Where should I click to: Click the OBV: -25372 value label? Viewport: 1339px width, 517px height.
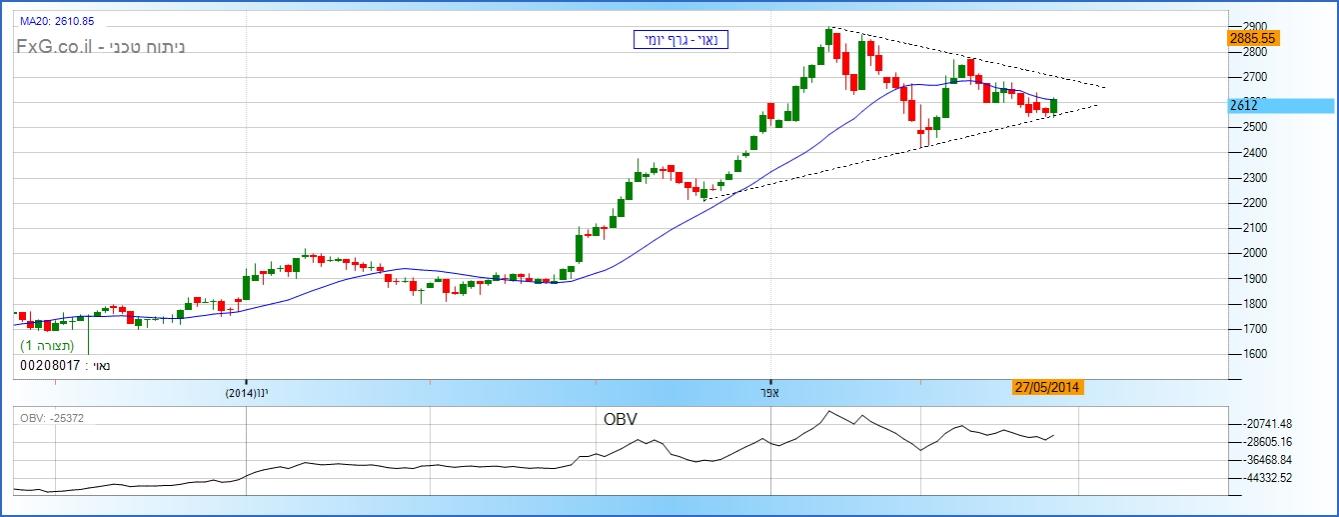pyautogui.click(x=52, y=418)
